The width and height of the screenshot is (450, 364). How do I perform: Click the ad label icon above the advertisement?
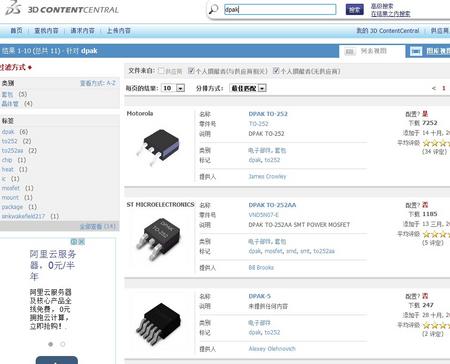[78, 242]
